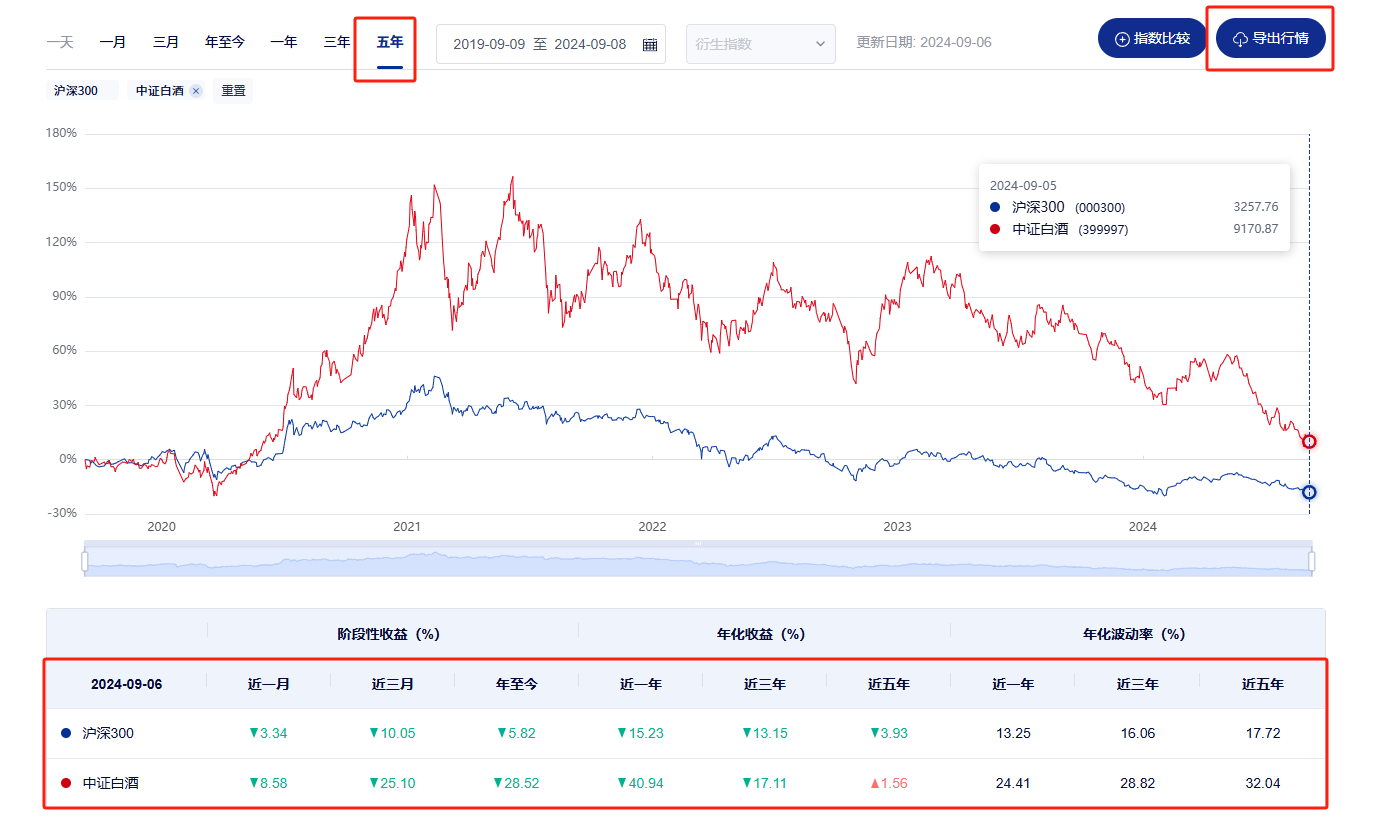Click the 指数比较 button
This screenshot has width=1373, height=818.
[1152, 39]
